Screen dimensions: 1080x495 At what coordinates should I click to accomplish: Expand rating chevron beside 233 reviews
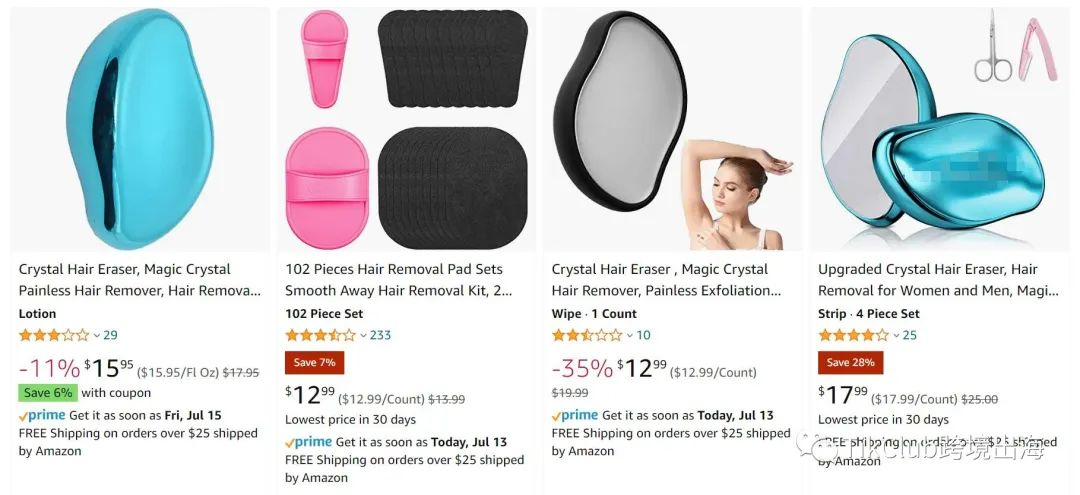[x=363, y=336]
